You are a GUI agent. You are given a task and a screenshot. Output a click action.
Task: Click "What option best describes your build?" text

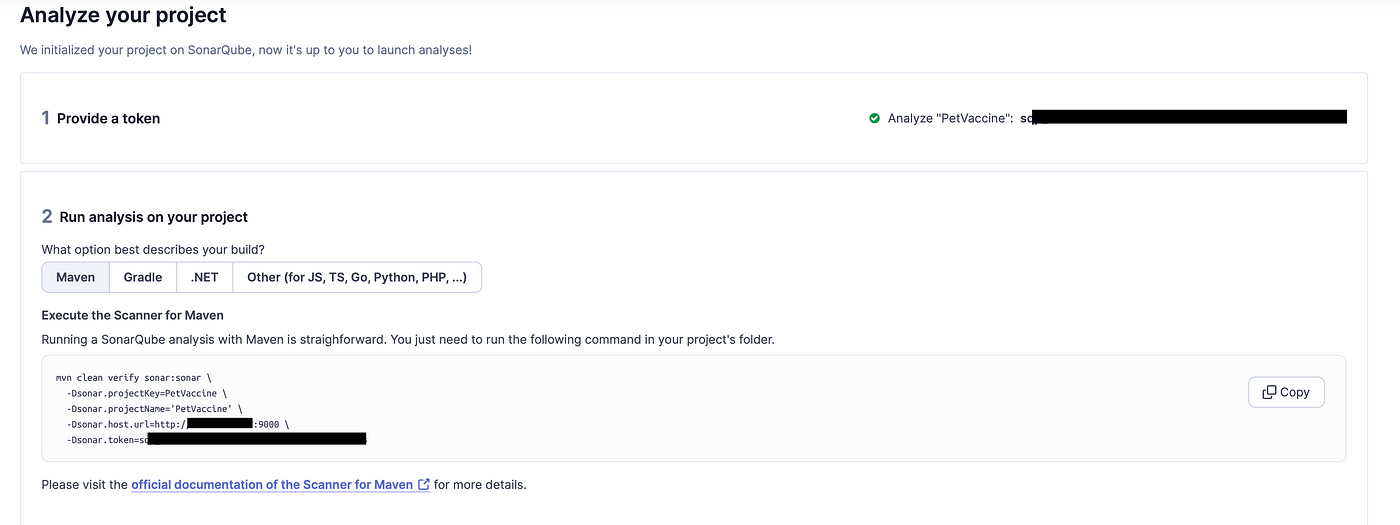click(153, 249)
